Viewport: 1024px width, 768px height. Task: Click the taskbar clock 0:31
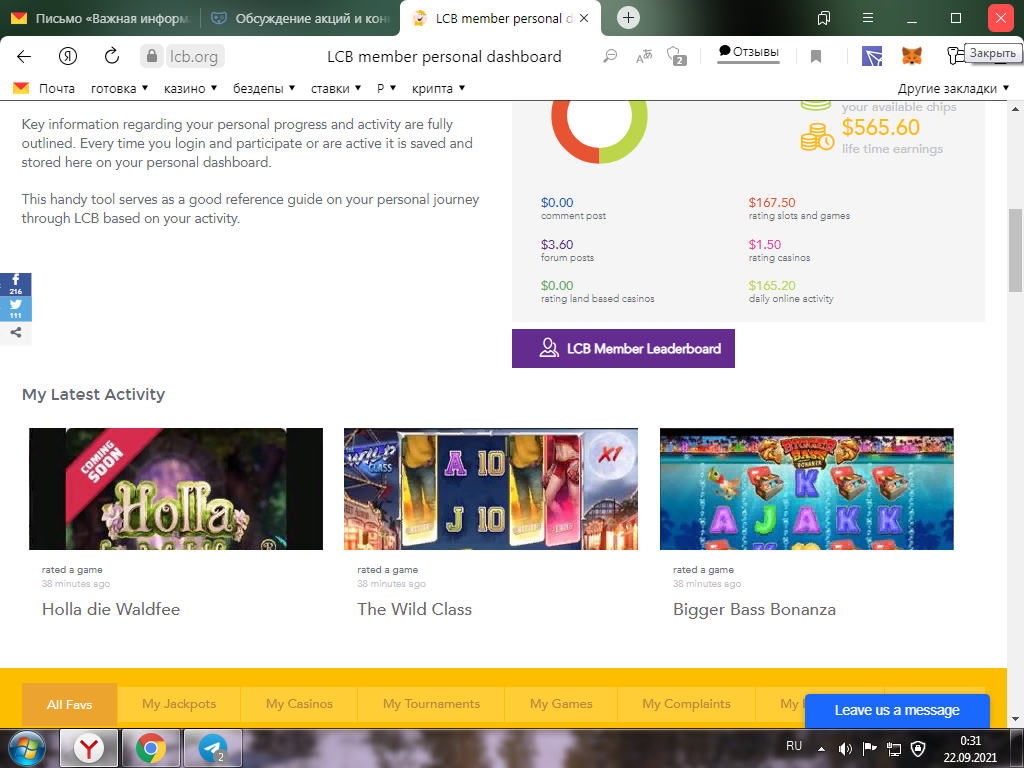point(970,741)
